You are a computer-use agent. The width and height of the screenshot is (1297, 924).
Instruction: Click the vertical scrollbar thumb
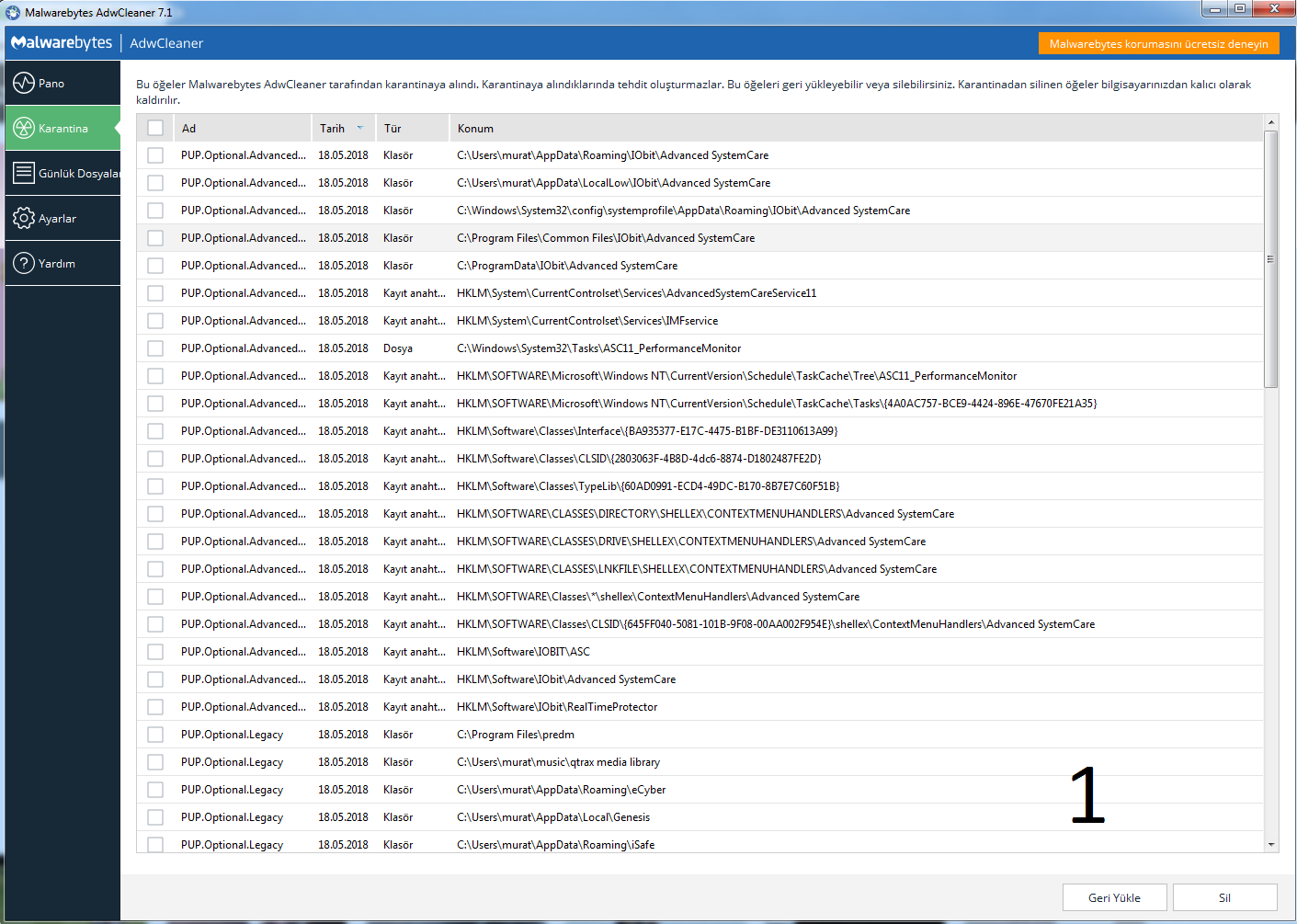[1271, 259]
